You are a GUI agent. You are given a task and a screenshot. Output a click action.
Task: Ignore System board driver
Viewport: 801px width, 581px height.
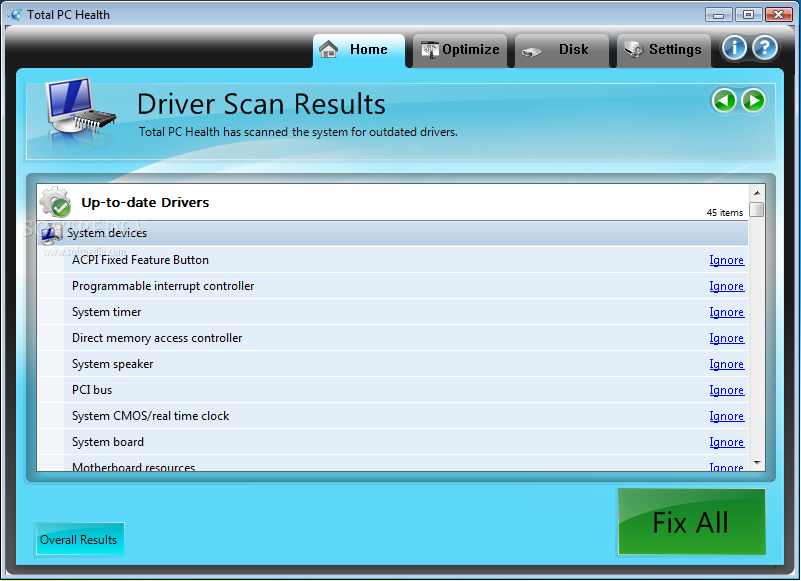[726, 443]
